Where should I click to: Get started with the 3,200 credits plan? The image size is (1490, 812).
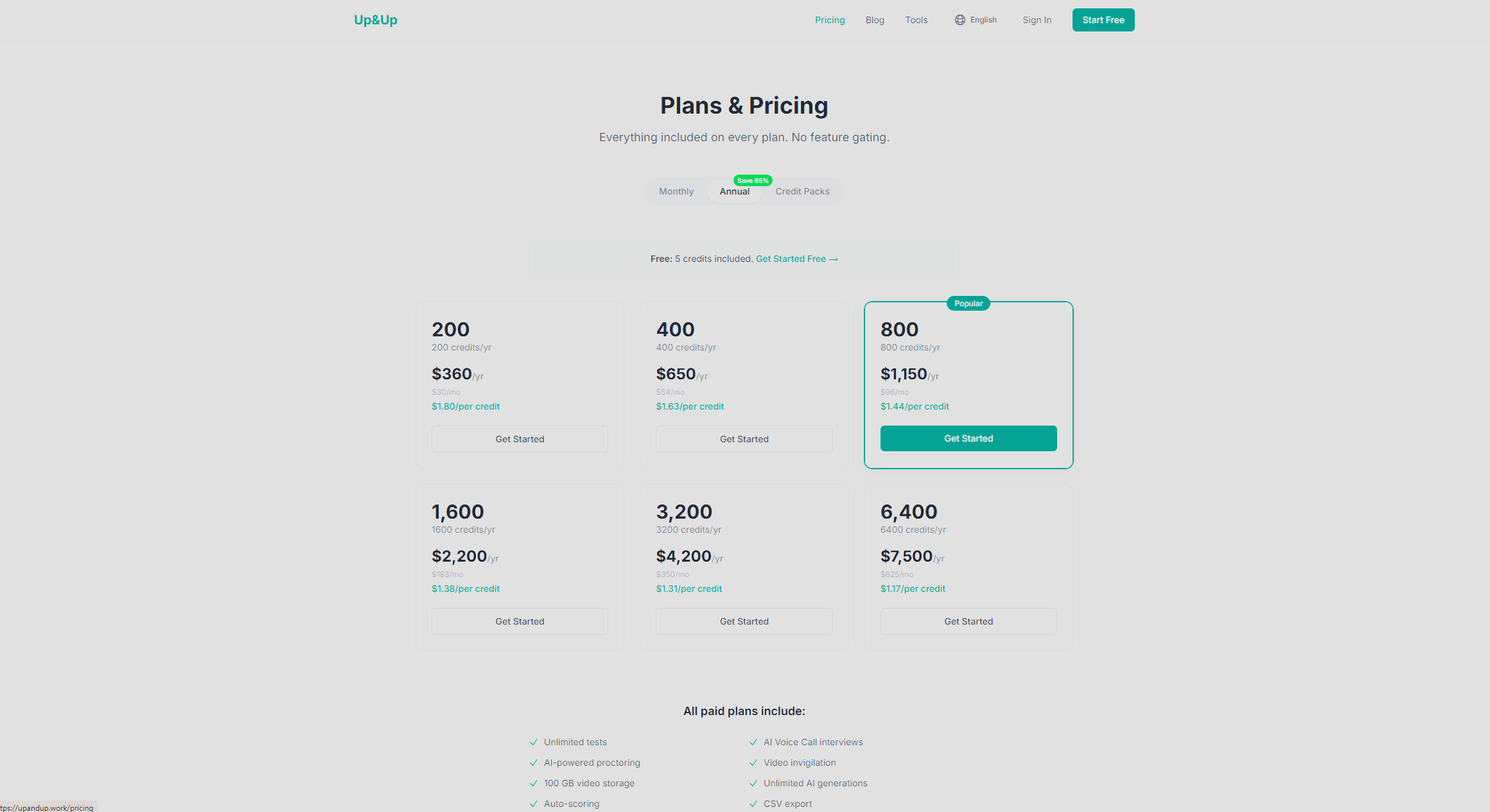(744, 621)
